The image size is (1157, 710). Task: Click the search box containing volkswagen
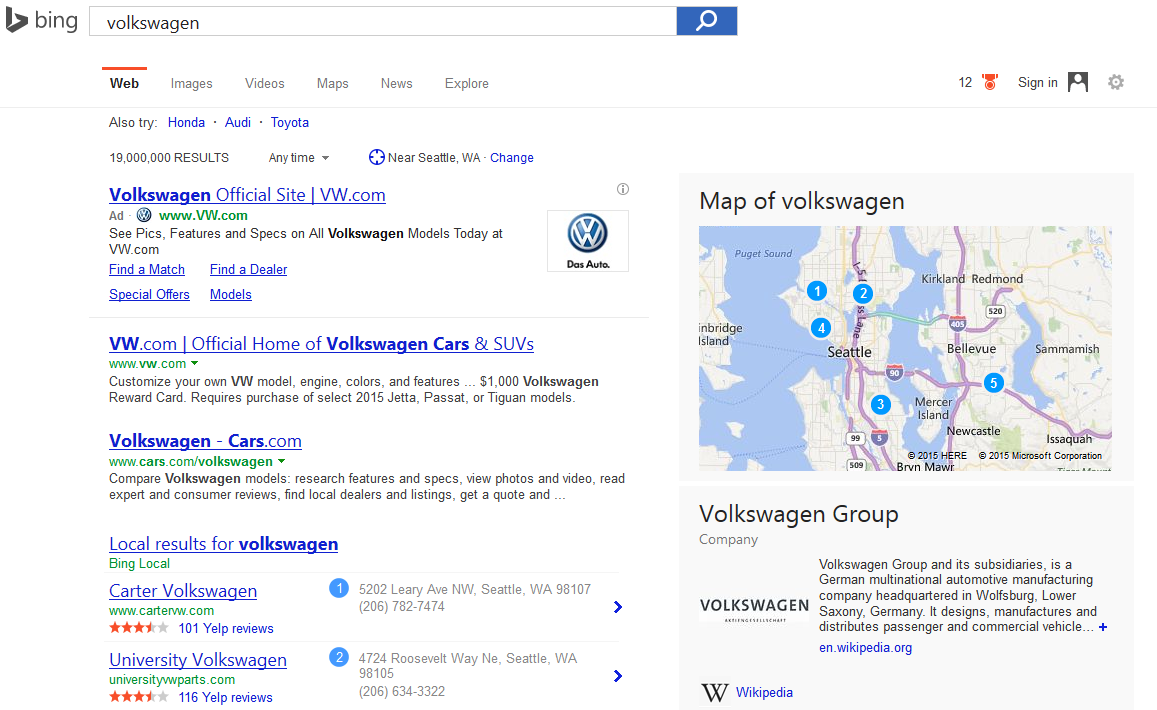pyautogui.click(x=382, y=22)
